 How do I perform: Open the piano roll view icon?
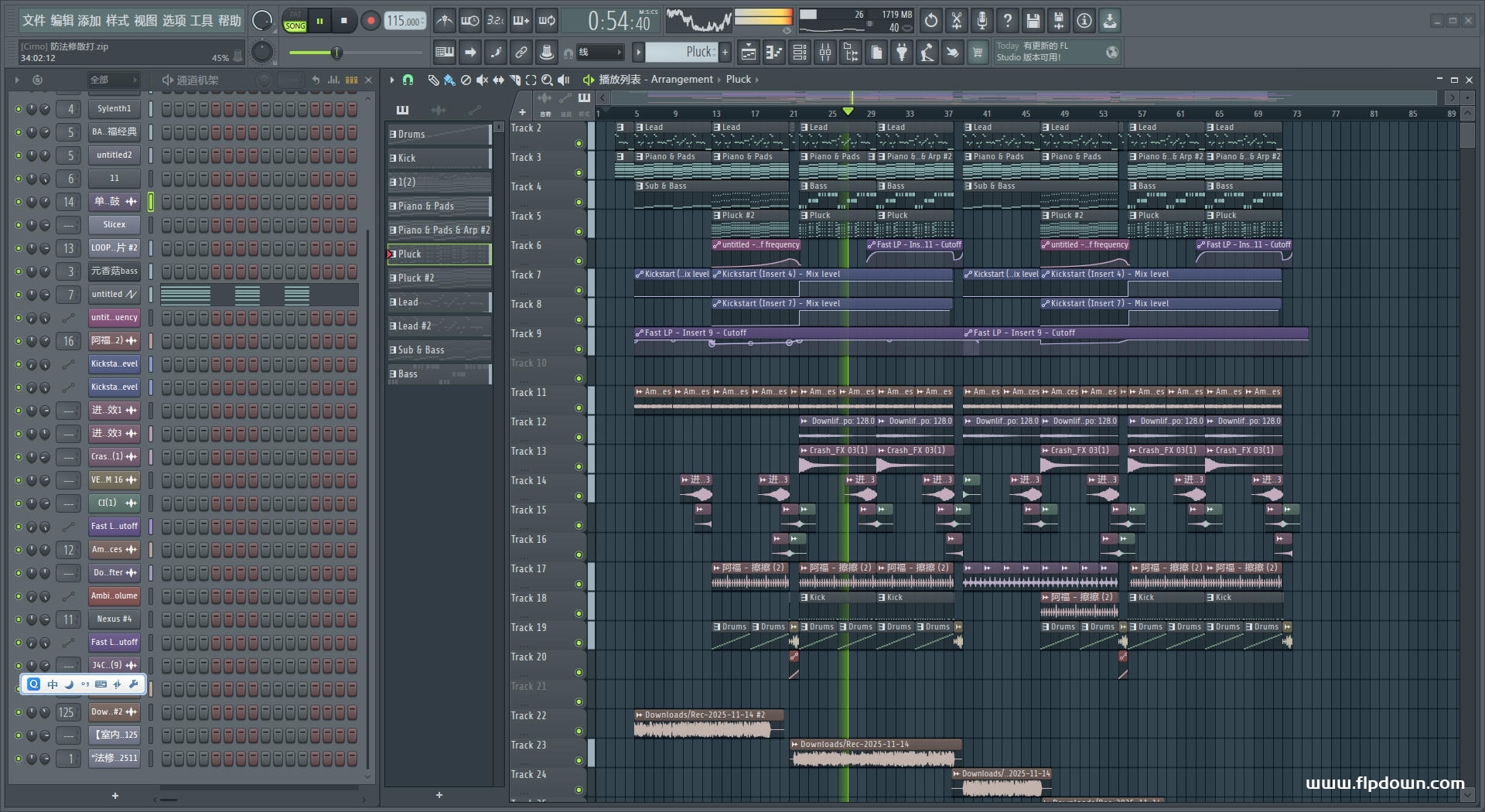click(x=773, y=53)
